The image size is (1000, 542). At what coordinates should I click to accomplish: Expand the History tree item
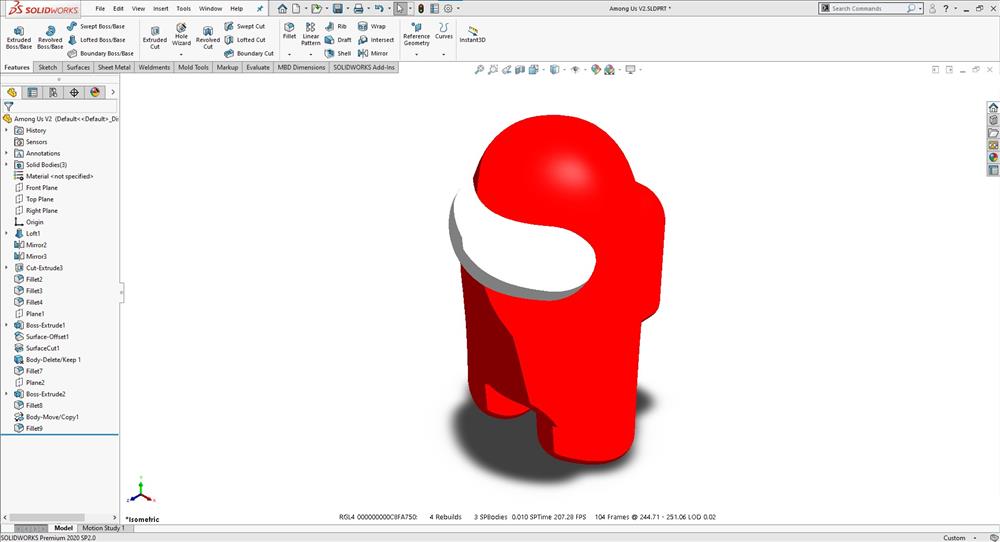pyautogui.click(x=6, y=130)
